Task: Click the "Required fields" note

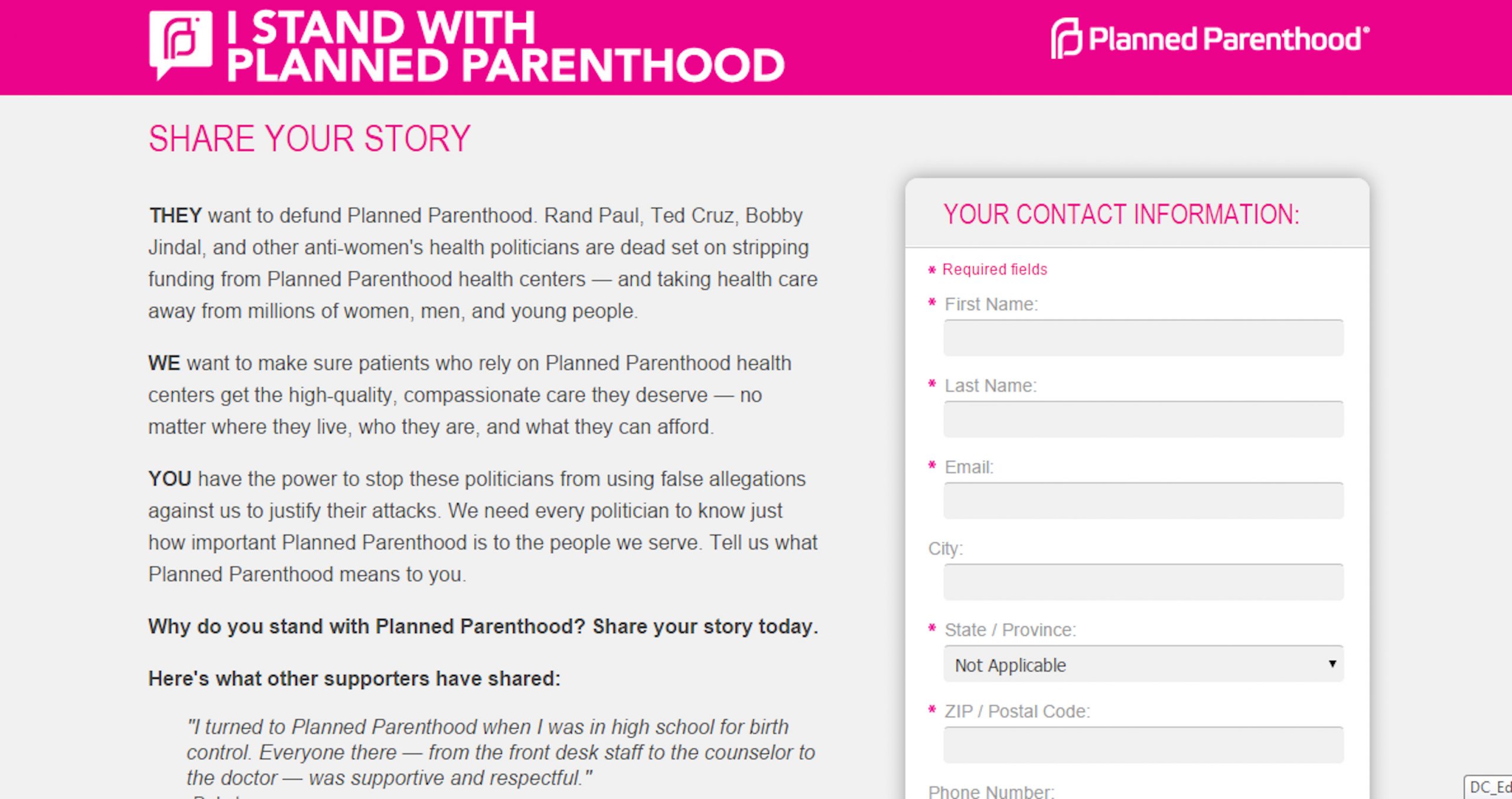Action: [994, 269]
